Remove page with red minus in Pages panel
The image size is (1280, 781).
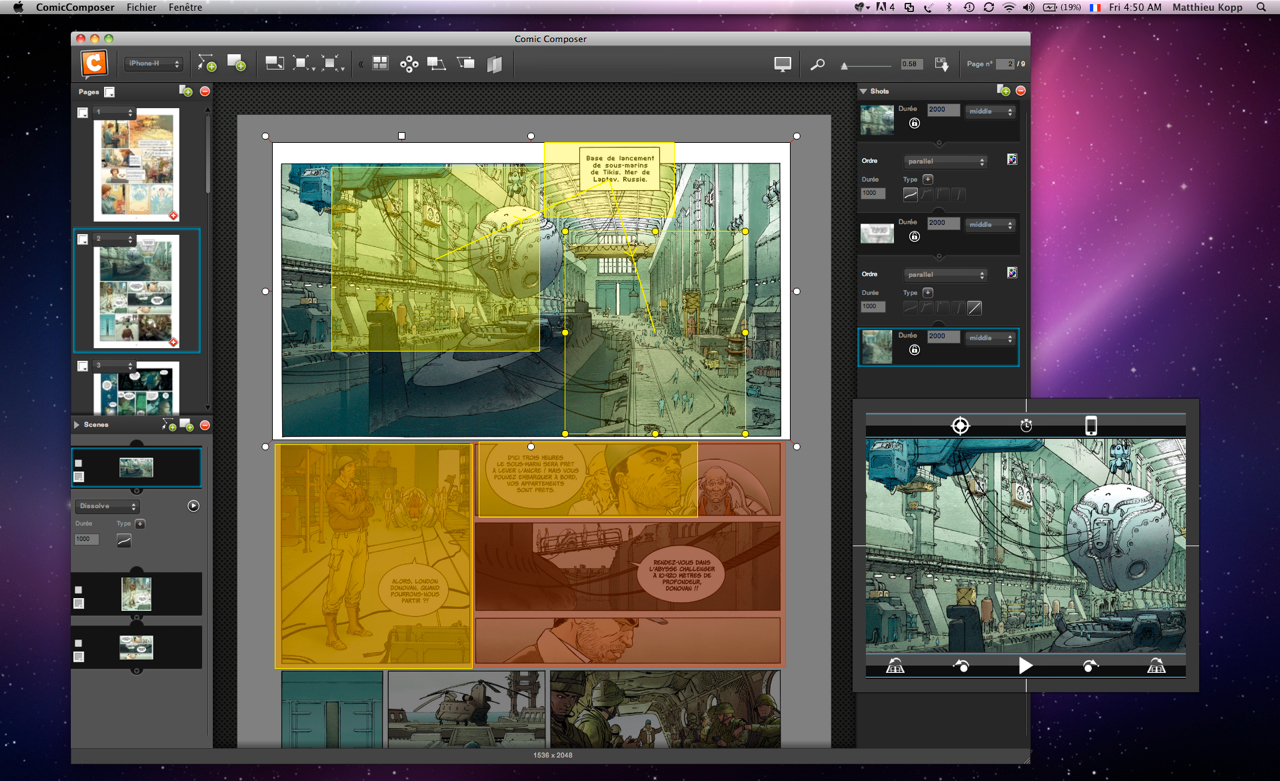[205, 91]
